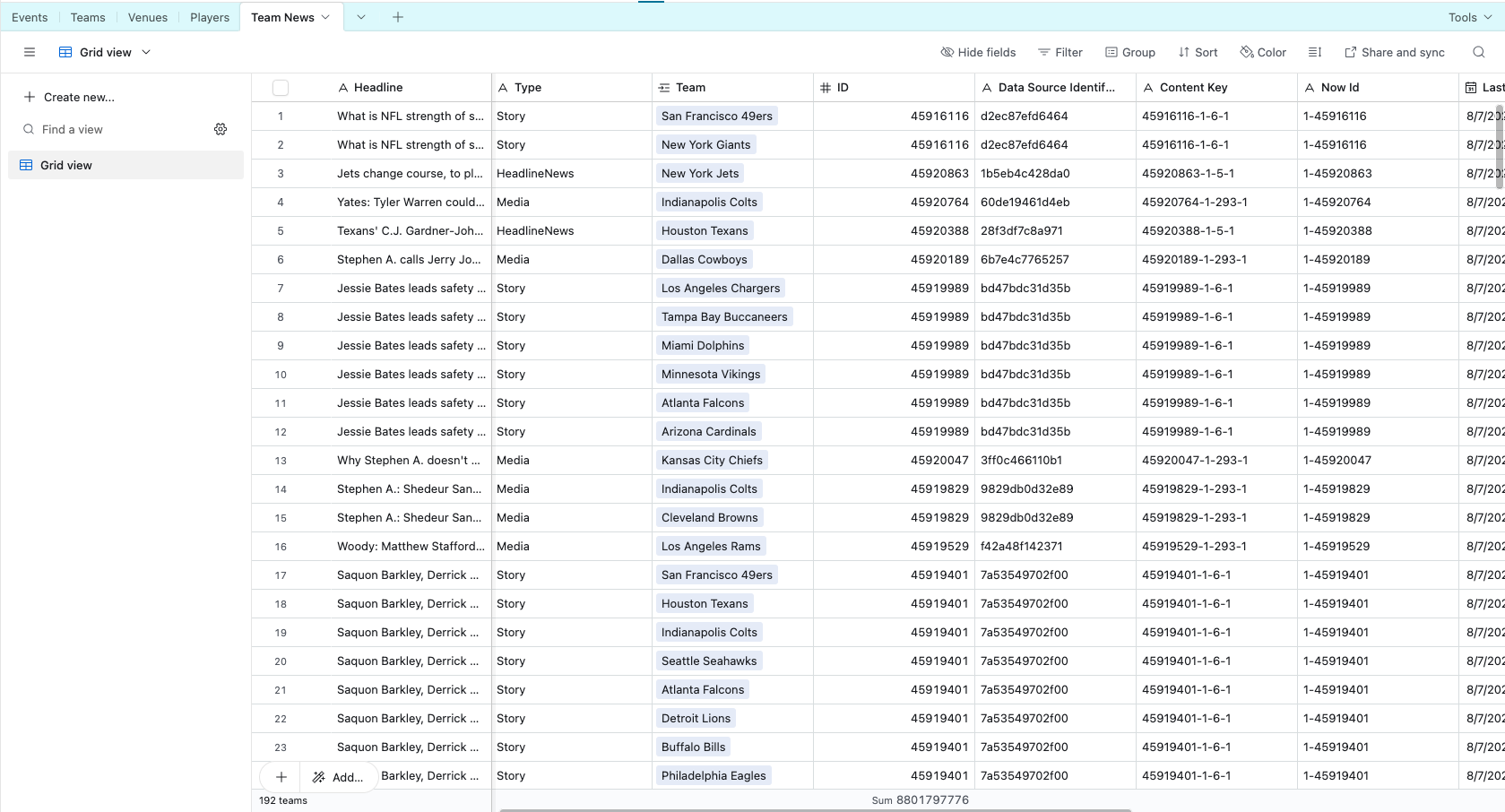
Task: Click Detroit Lions team tag
Action: (696, 718)
